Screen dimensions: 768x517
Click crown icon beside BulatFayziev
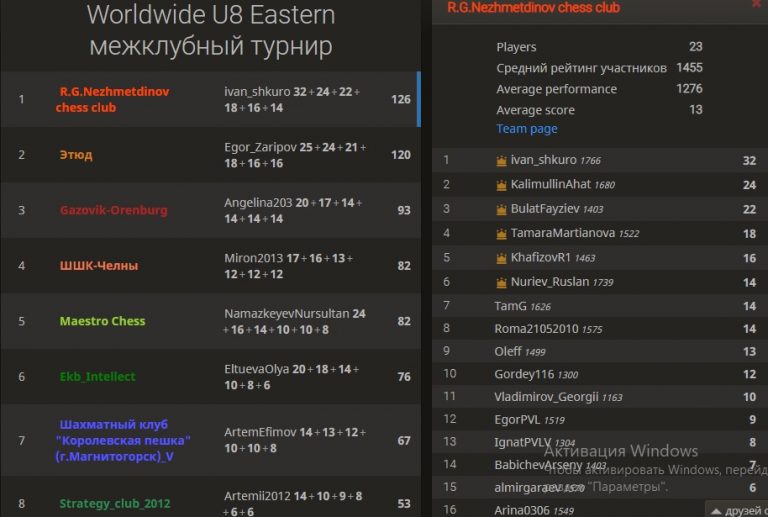pos(502,210)
